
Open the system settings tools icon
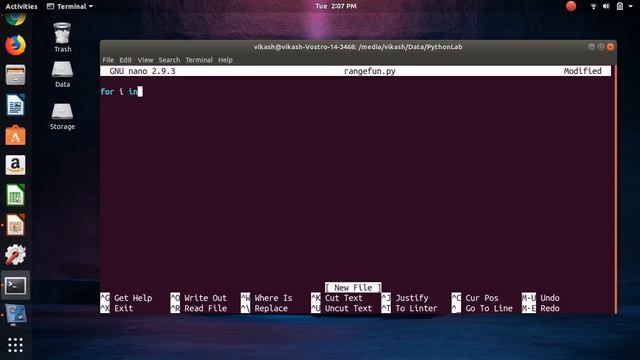click(16, 255)
